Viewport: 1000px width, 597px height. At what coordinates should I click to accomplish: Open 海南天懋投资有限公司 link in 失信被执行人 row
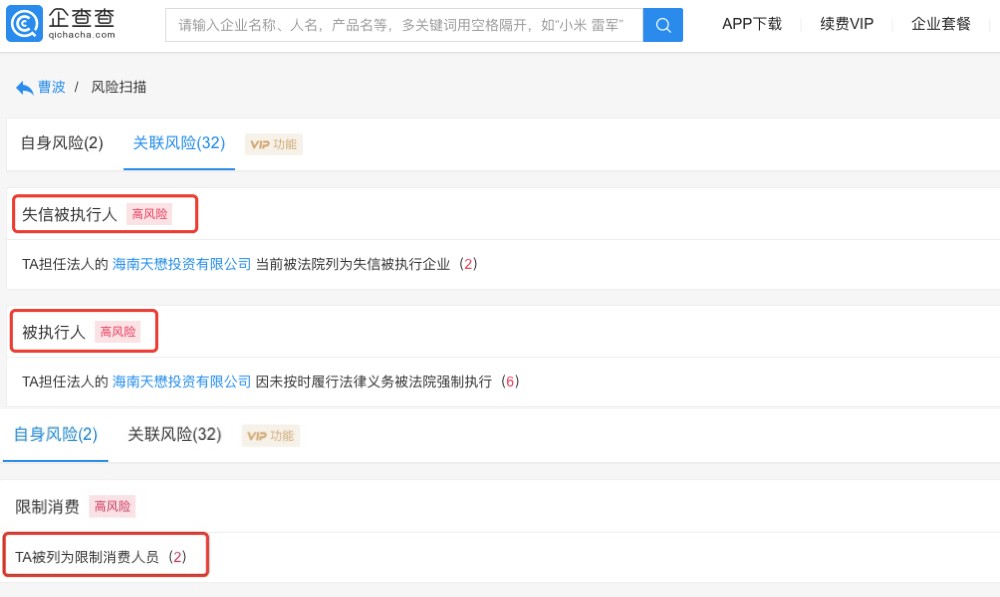tap(181, 264)
